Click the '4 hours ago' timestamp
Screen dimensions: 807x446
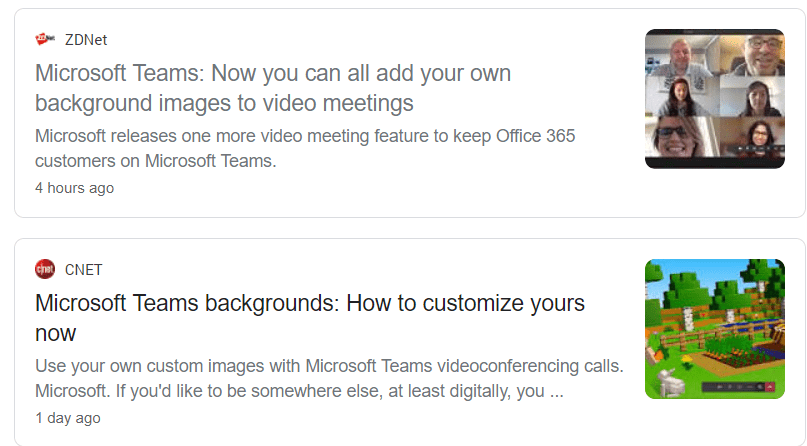click(x=74, y=188)
